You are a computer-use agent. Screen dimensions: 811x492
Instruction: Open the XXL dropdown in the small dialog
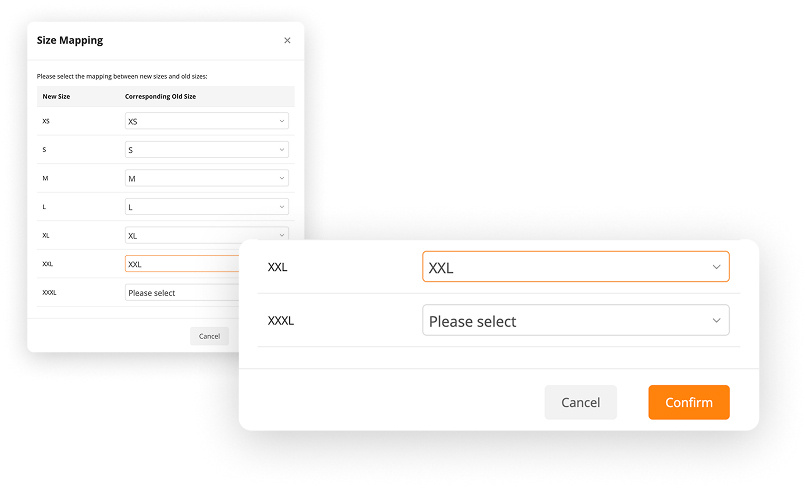pos(182,264)
